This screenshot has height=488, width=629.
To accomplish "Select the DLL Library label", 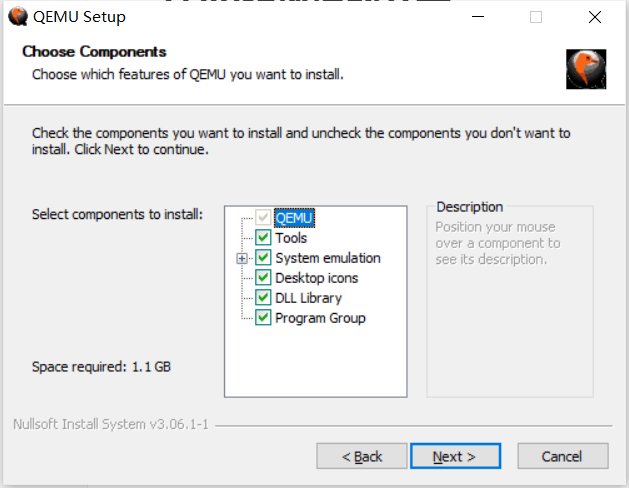I will click(308, 298).
